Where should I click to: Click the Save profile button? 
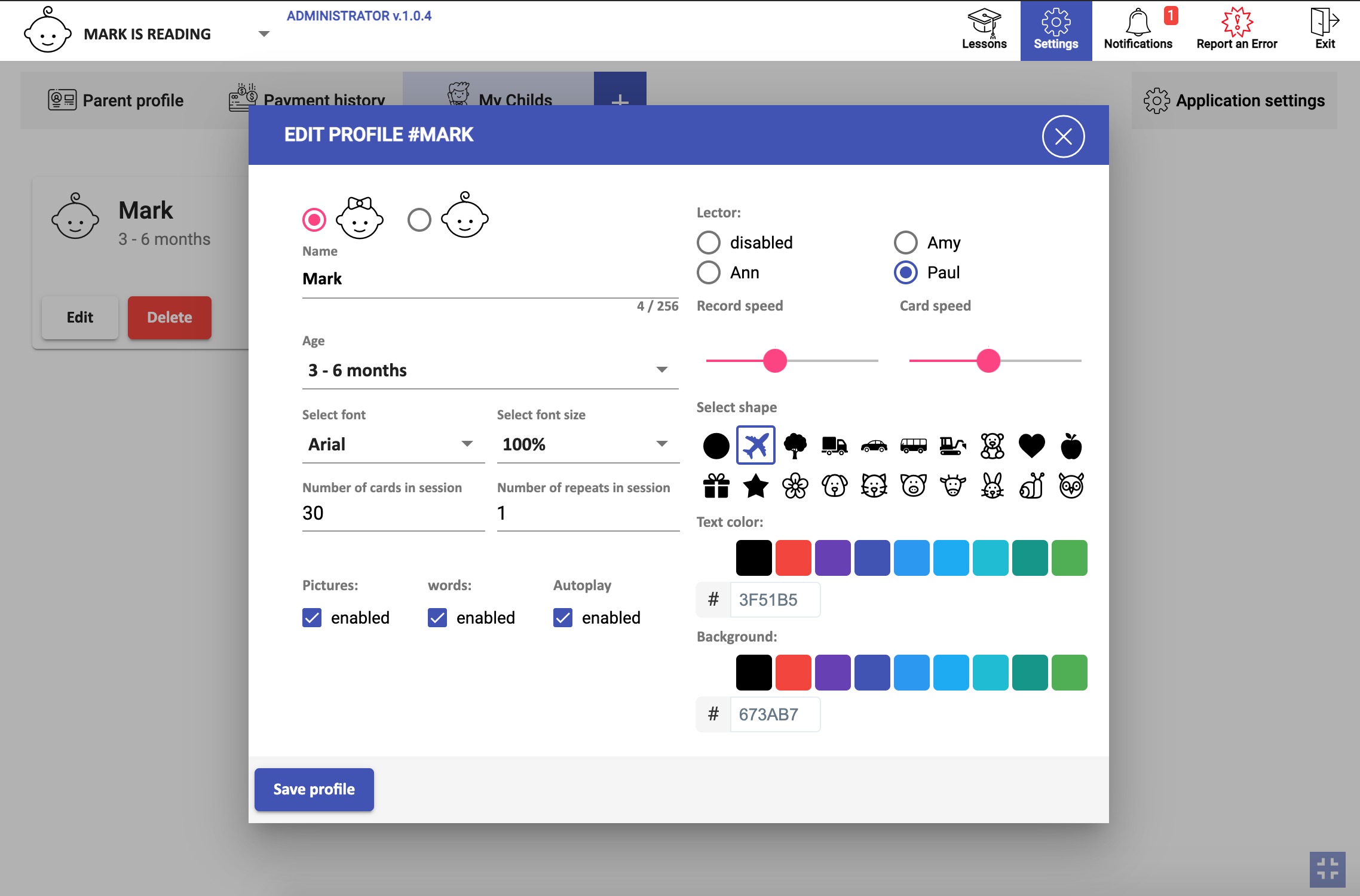(x=314, y=789)
